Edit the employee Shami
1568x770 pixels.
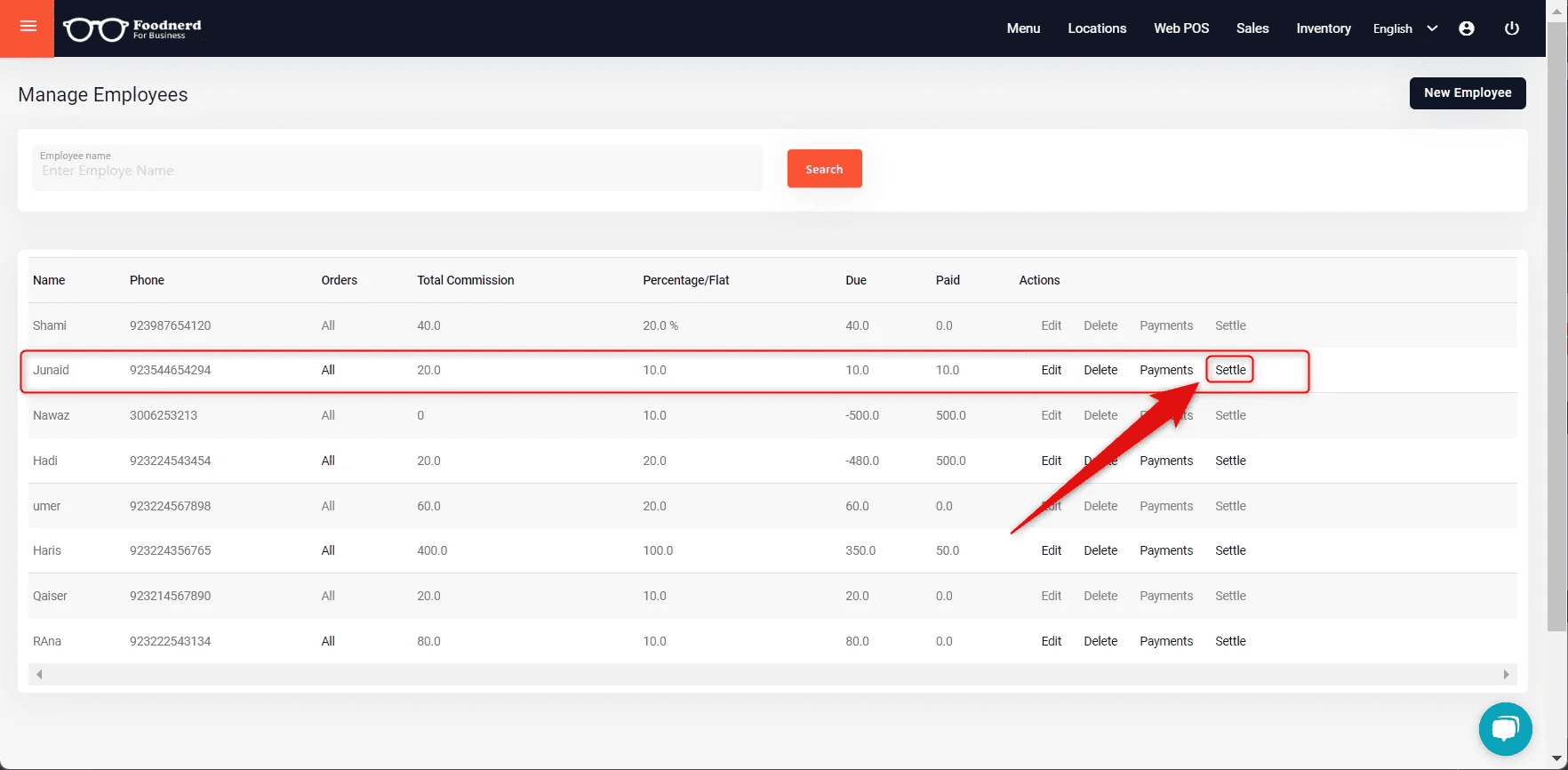tap(1052, 325)
